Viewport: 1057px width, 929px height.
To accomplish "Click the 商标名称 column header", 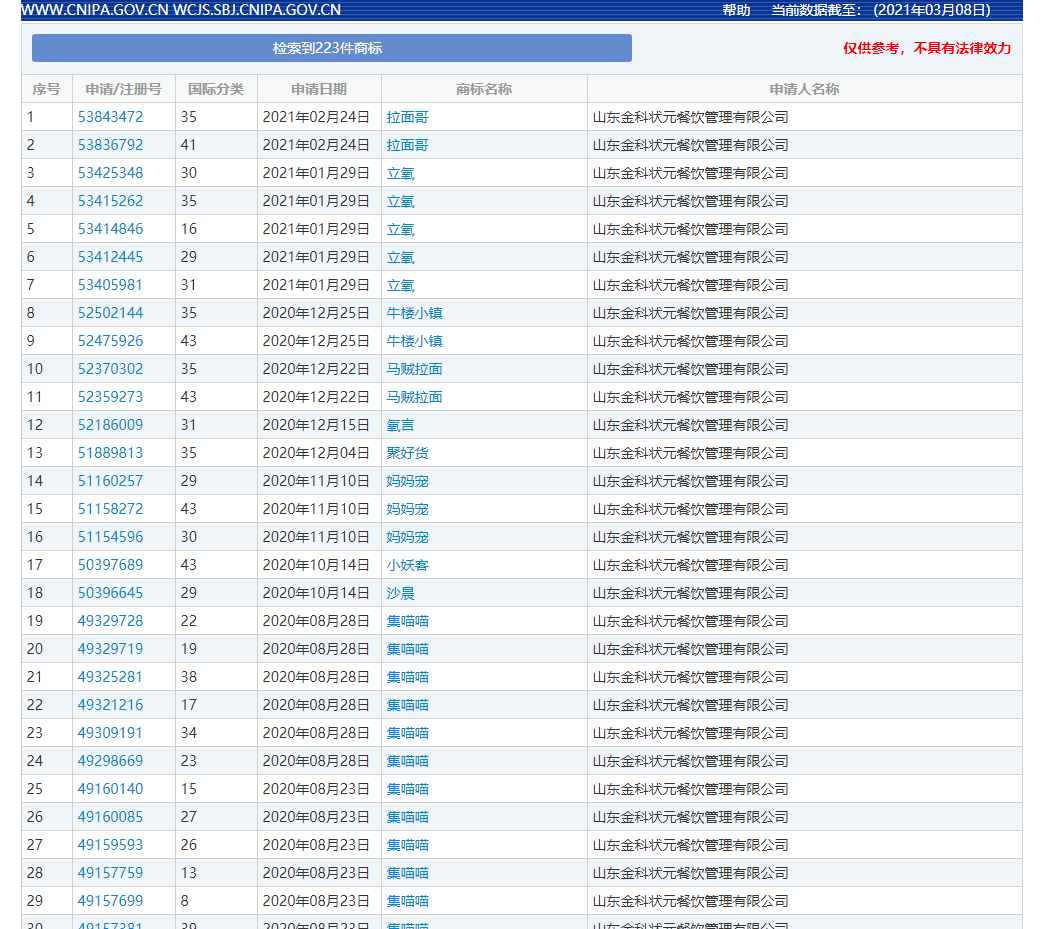I will (x=484, y=89).
